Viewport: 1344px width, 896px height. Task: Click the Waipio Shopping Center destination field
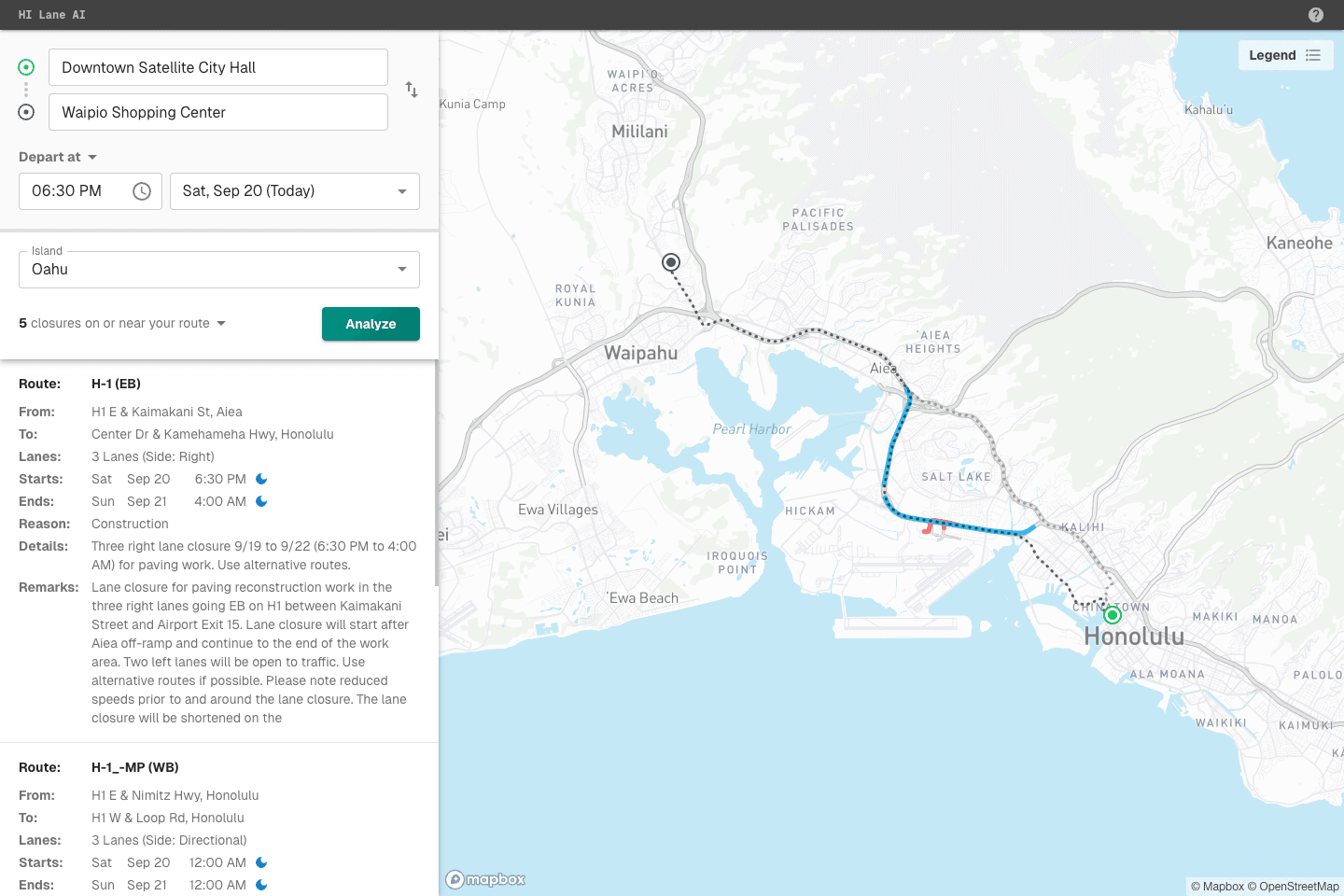pyautogui.click(x=218, y=112)
